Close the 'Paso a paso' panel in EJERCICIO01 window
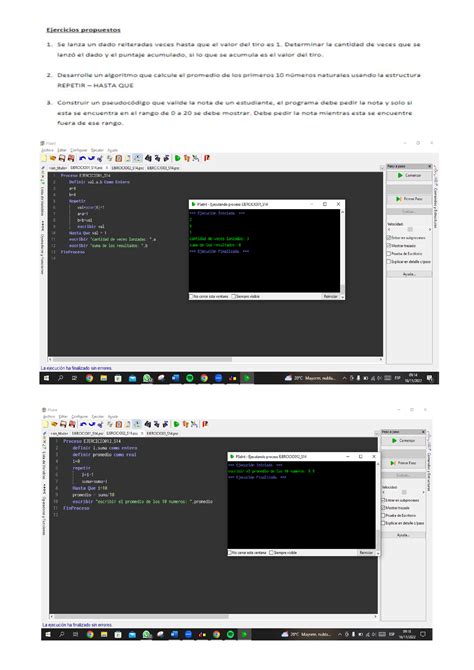474x670 pixels. coord(430,166)
